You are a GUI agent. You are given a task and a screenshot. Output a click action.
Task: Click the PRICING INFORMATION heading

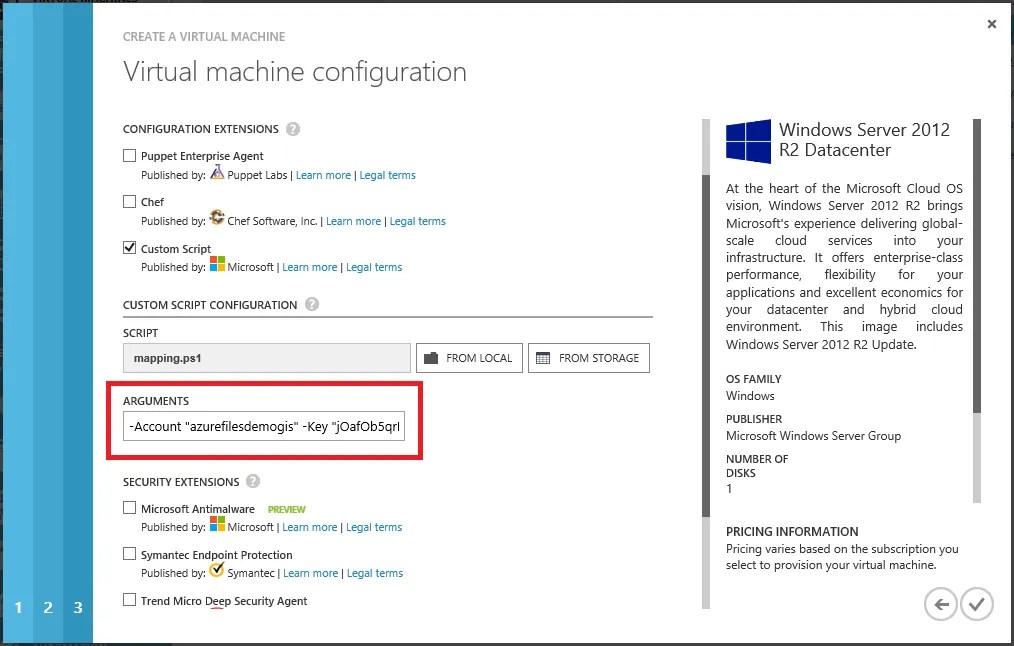(x=792, y=532)
